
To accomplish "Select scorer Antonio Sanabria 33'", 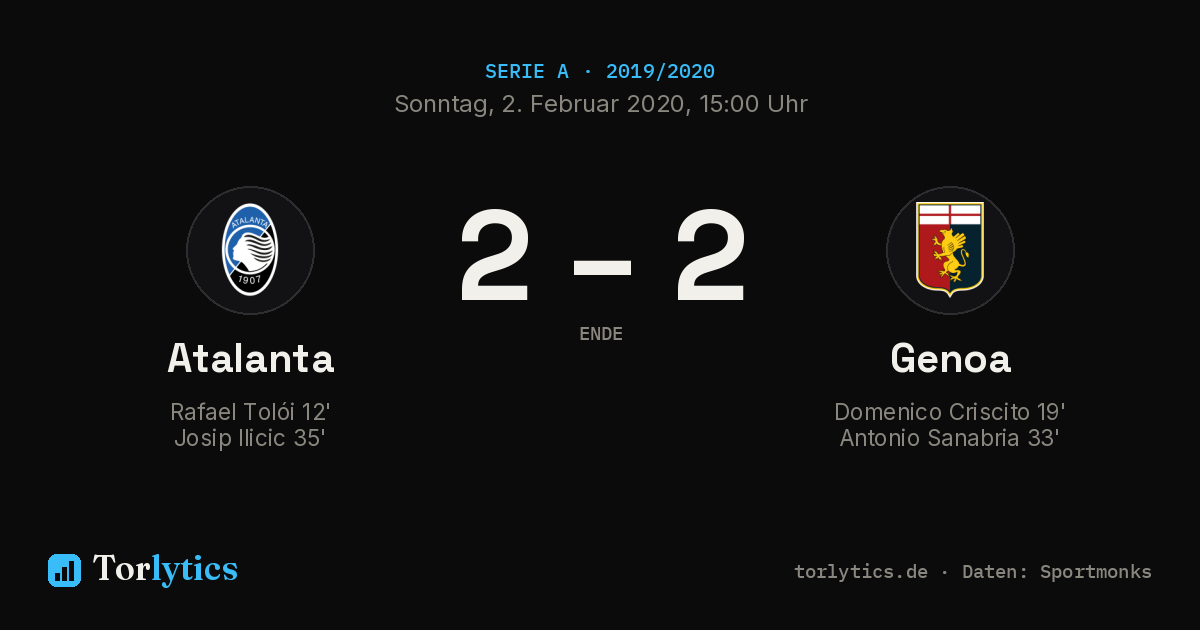I will [x=950, y=438].
